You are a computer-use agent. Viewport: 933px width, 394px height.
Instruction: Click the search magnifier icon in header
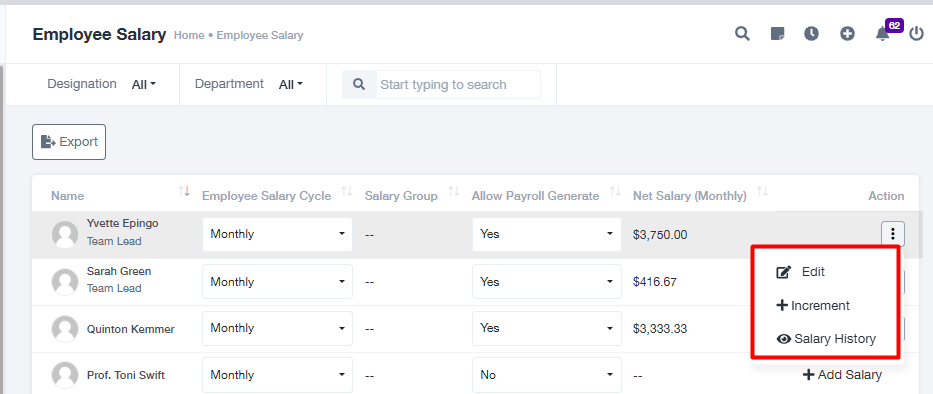(741, 34)
